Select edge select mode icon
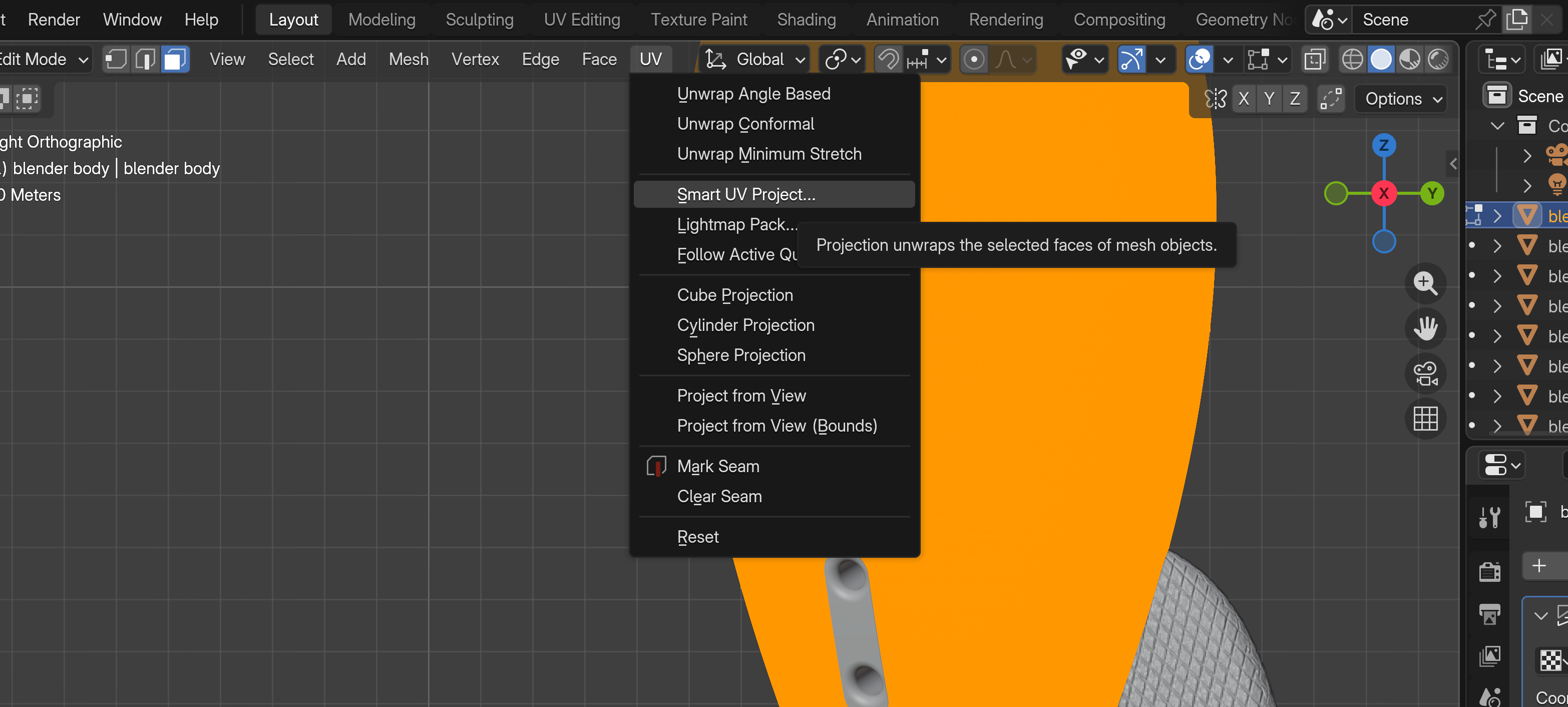Screen dimensions: 1568x707 coord(146,60)
